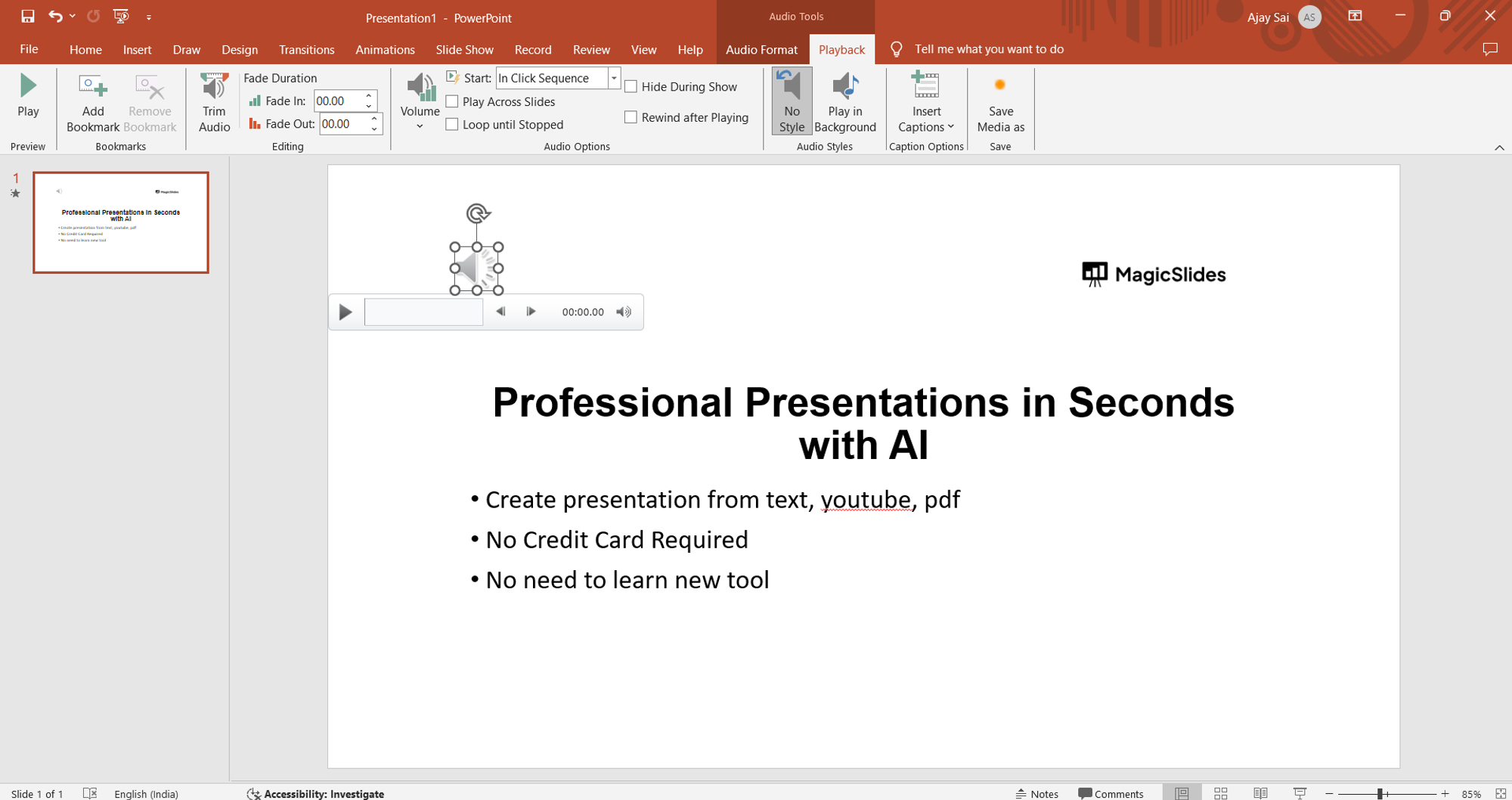Open the Help tab
Viewport: 1512px width, 800px height.
pyautogui.click(x=690, y=49)
